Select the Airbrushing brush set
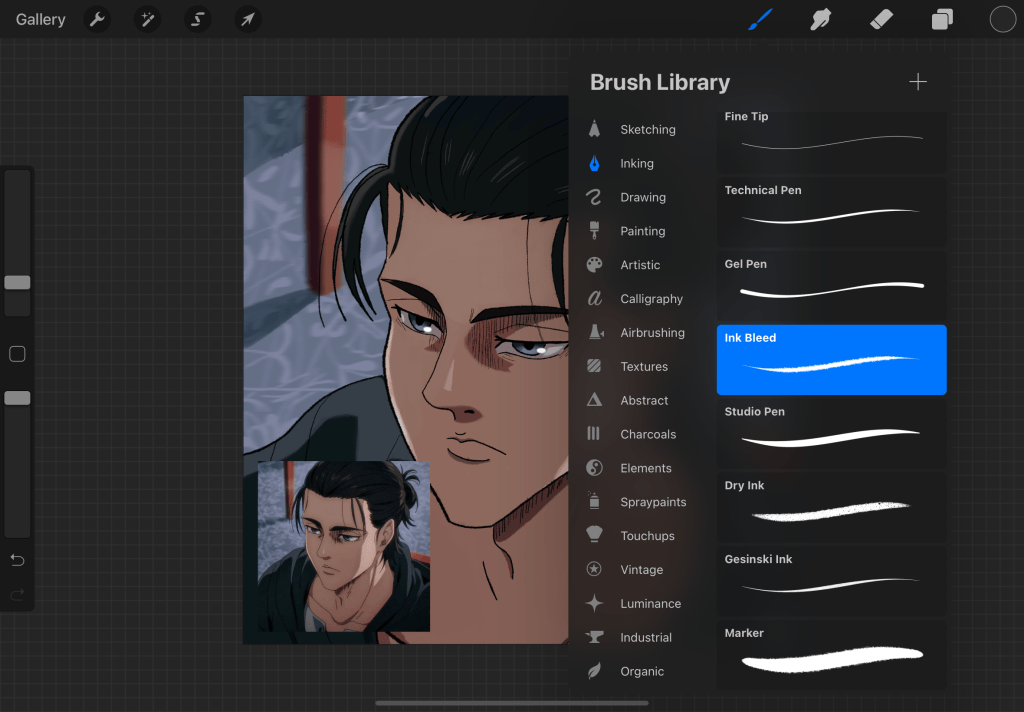1024x712 pixels. [652, 333]
